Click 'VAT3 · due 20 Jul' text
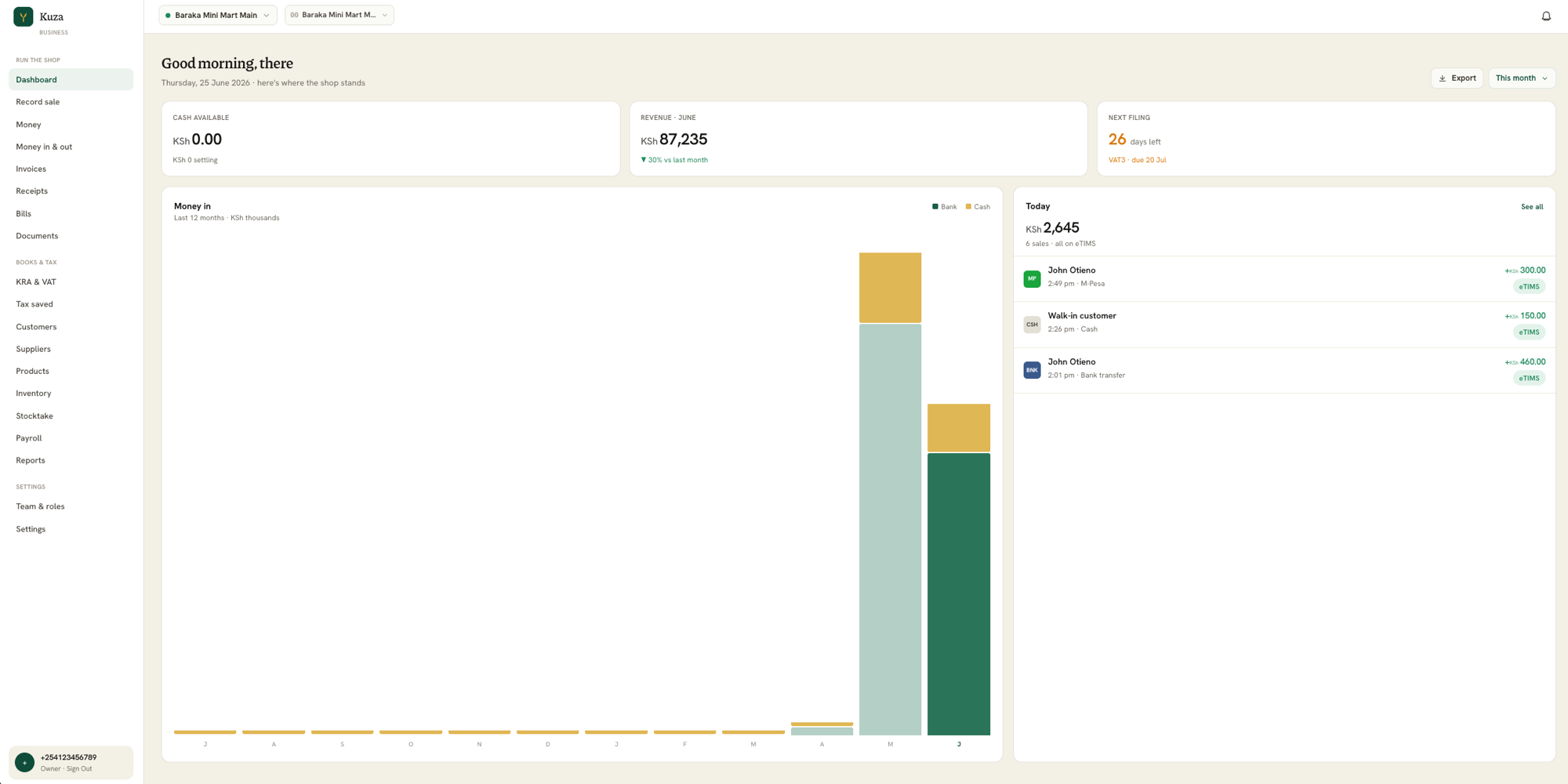1568x784 pixels. point(1137,160)
